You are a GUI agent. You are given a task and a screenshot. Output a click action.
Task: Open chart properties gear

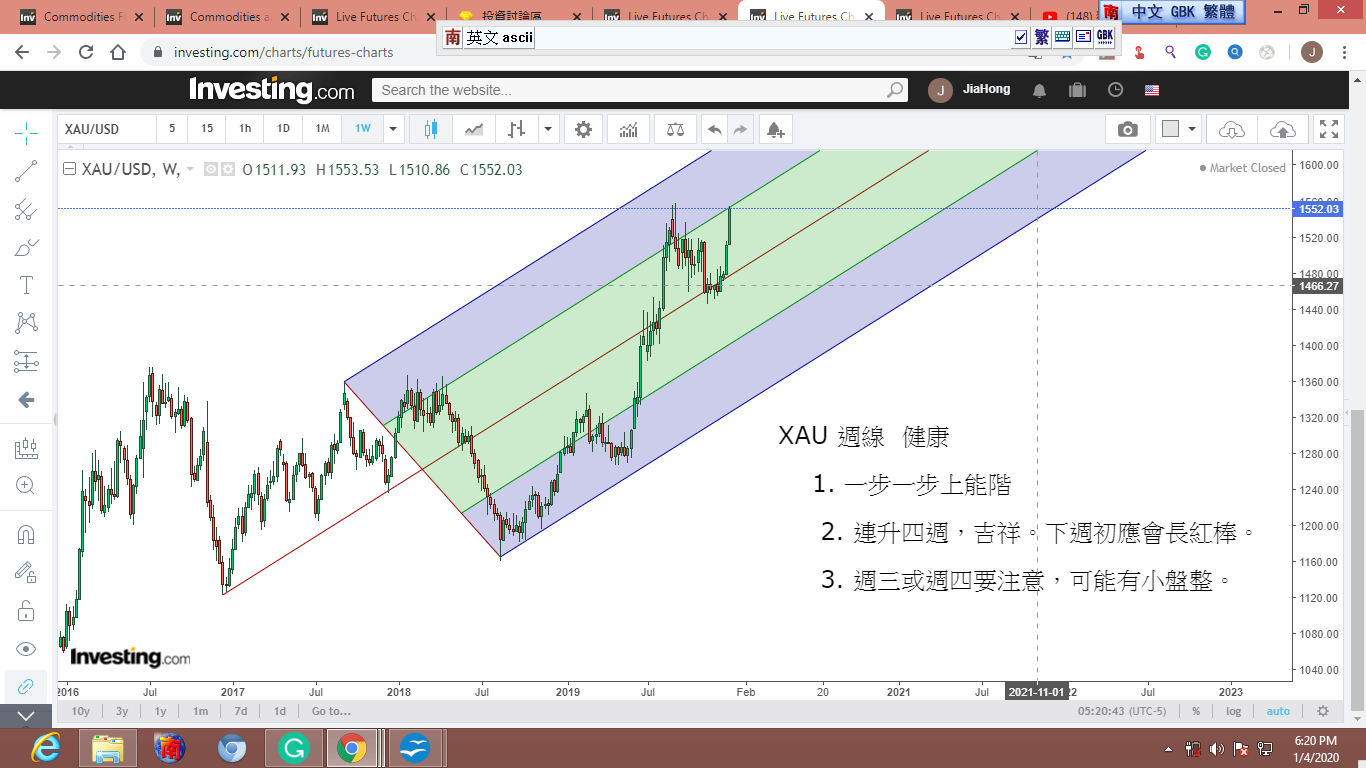point(584,129)
